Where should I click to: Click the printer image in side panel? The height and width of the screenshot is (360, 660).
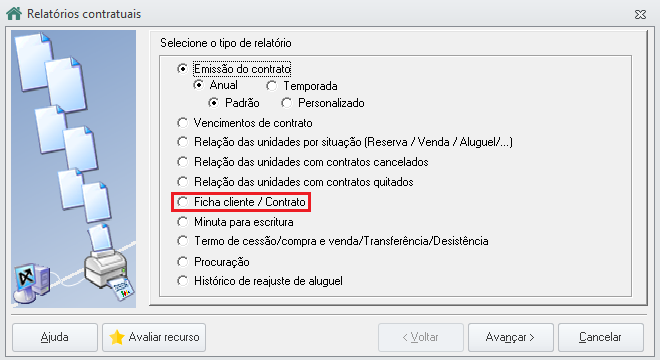109,270
